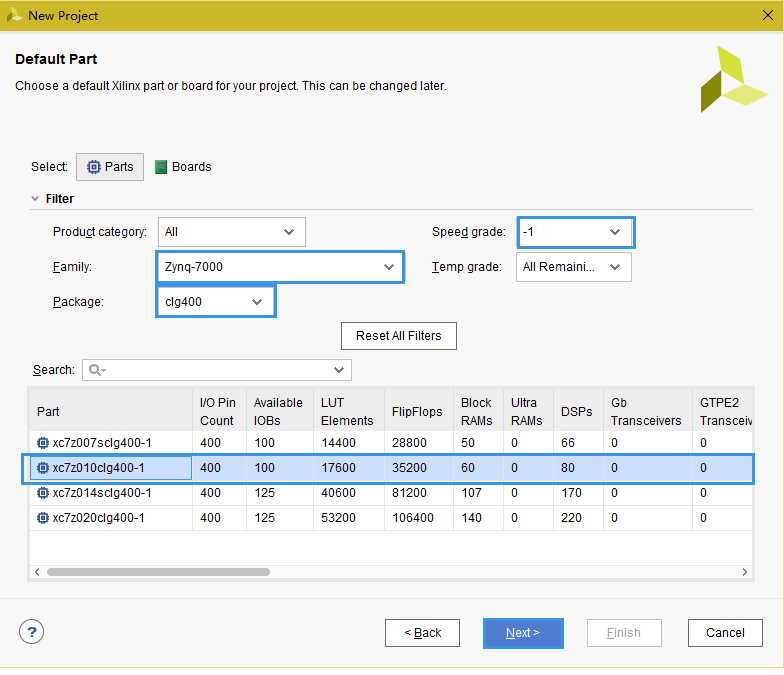Close the New Project dialog
The width and height of the screenshot is (784, 675).
click(x=768, y=16)
